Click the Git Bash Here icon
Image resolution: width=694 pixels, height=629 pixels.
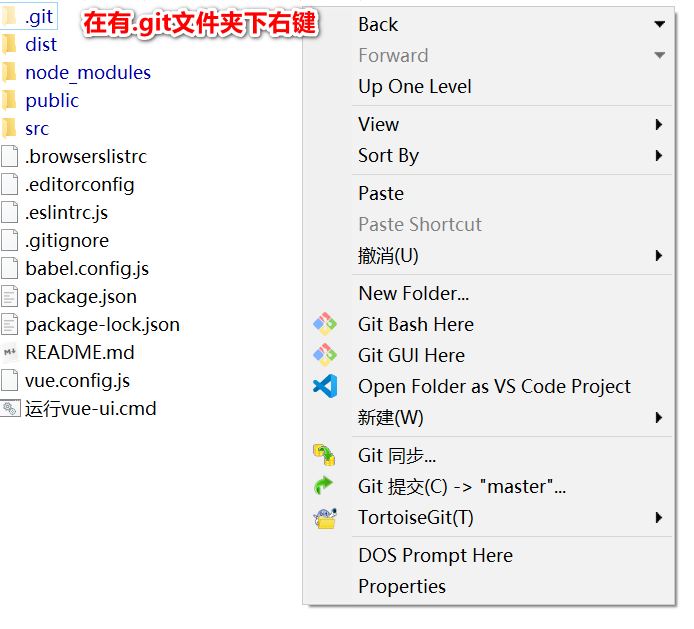click(325, 324)
